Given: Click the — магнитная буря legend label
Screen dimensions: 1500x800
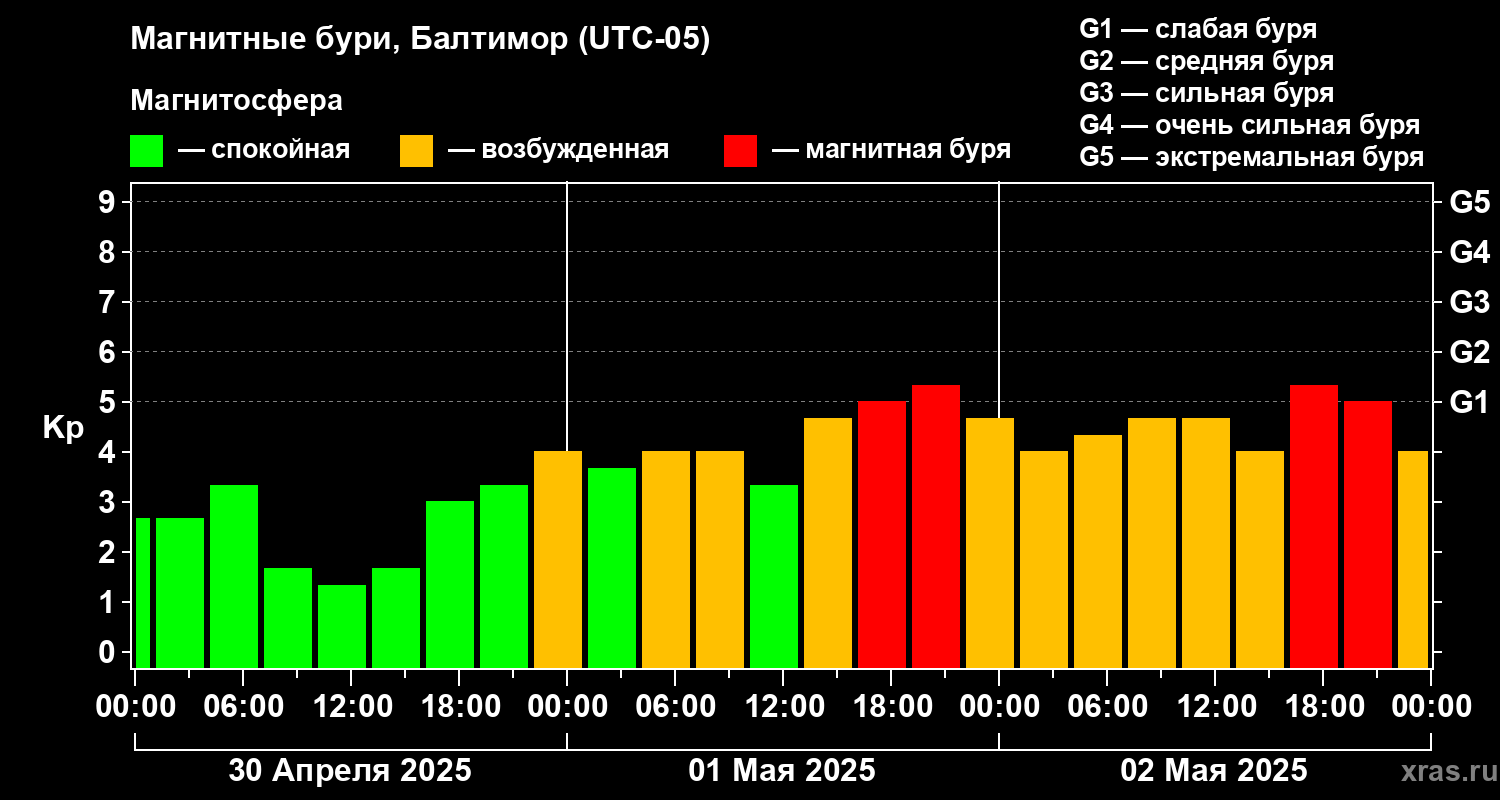Looking at the screenshot, I should coord(891,150).
